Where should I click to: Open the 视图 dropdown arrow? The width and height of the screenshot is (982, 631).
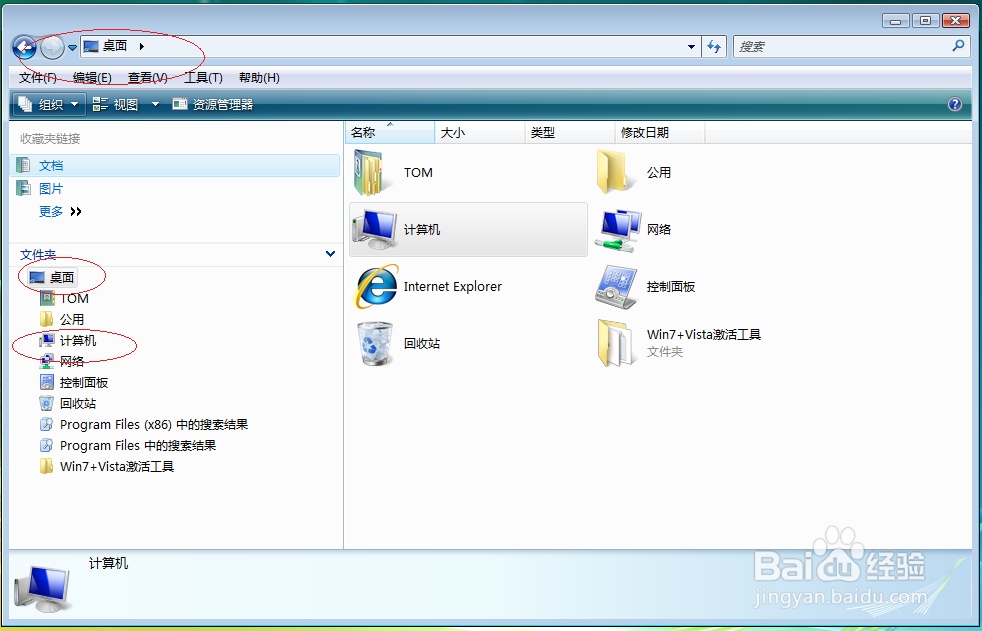tap(155, 104)
